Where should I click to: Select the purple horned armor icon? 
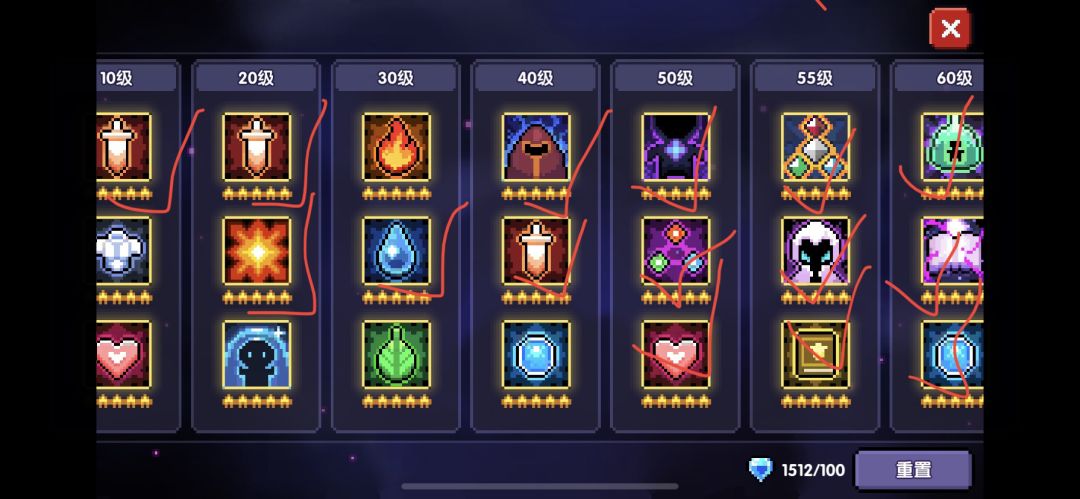click(x=676, y=147)
